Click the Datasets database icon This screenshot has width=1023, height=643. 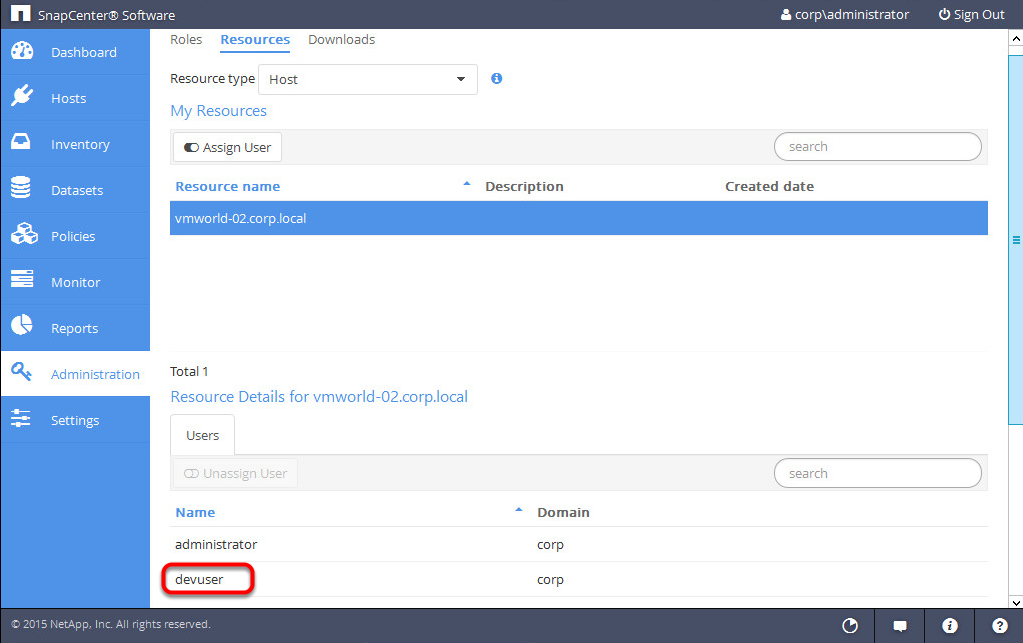21,188
